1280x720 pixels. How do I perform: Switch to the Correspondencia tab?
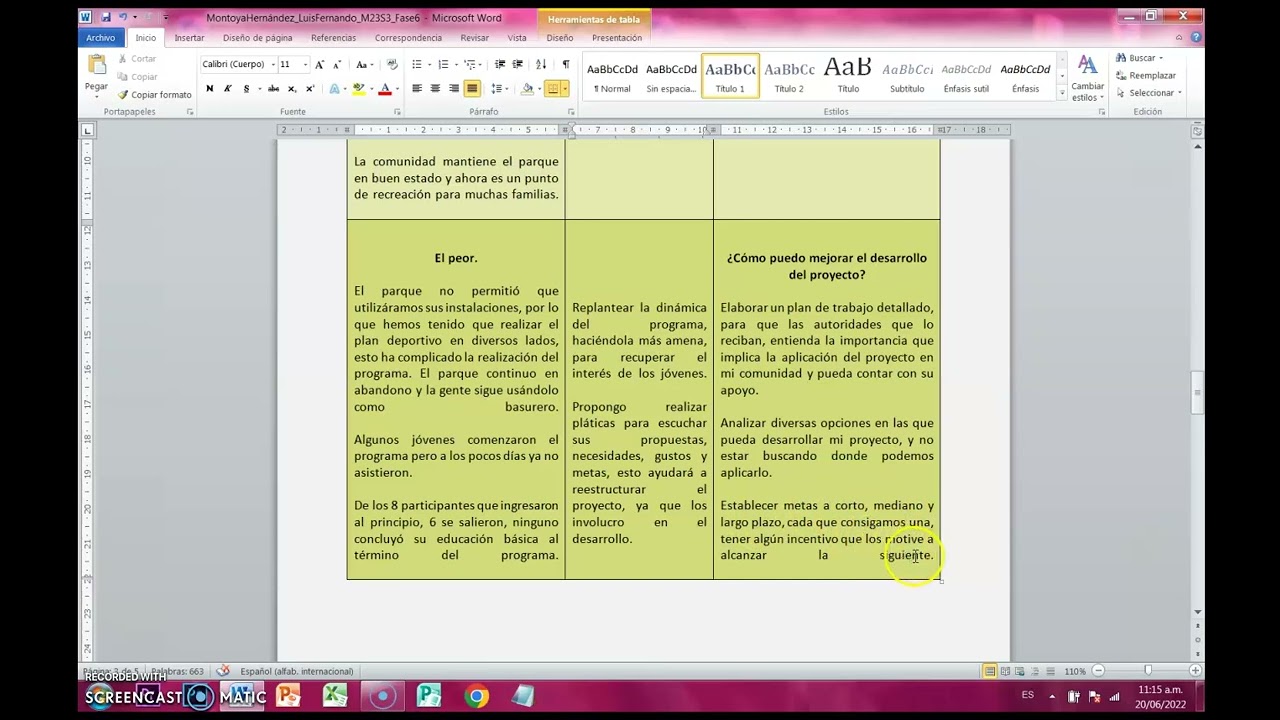408,38
